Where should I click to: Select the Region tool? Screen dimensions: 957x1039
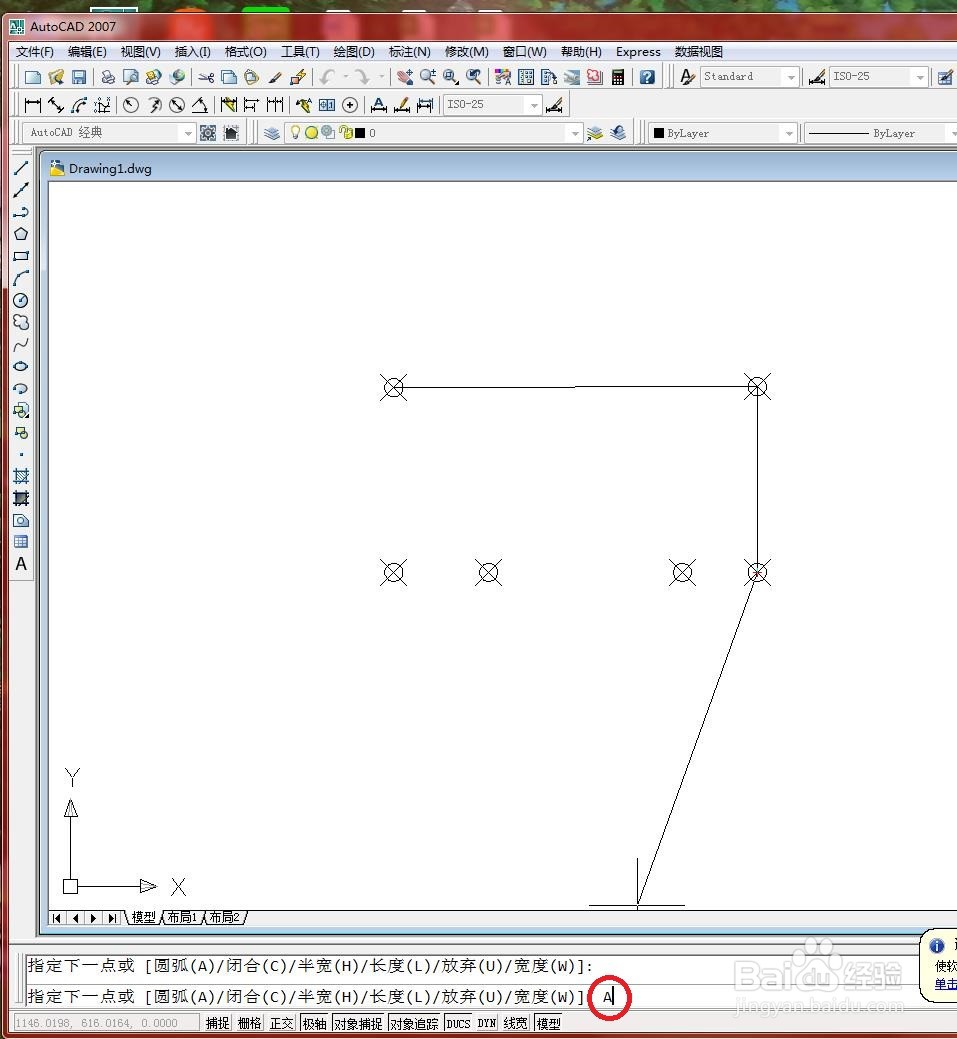21,520
